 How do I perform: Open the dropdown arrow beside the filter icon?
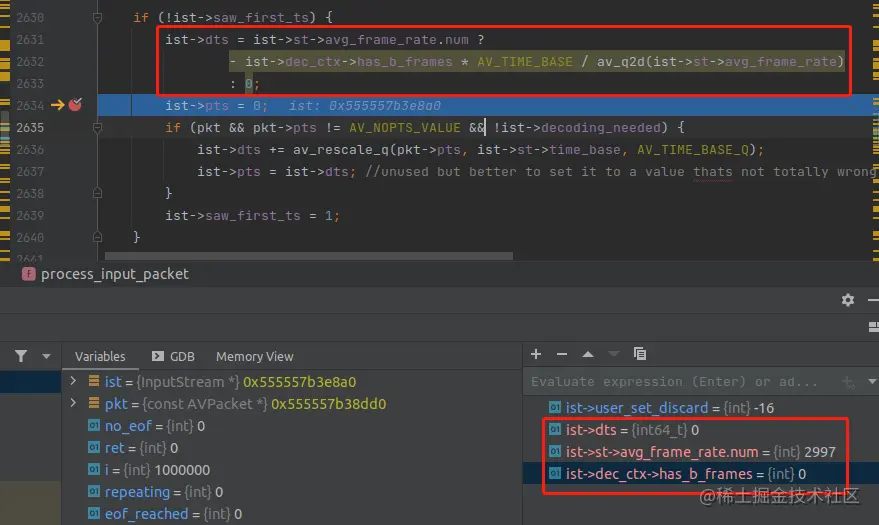point(47,356)
